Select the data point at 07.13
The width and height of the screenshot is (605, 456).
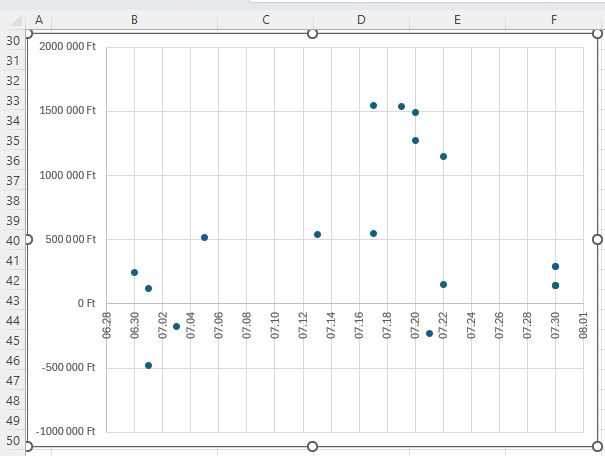317,234
